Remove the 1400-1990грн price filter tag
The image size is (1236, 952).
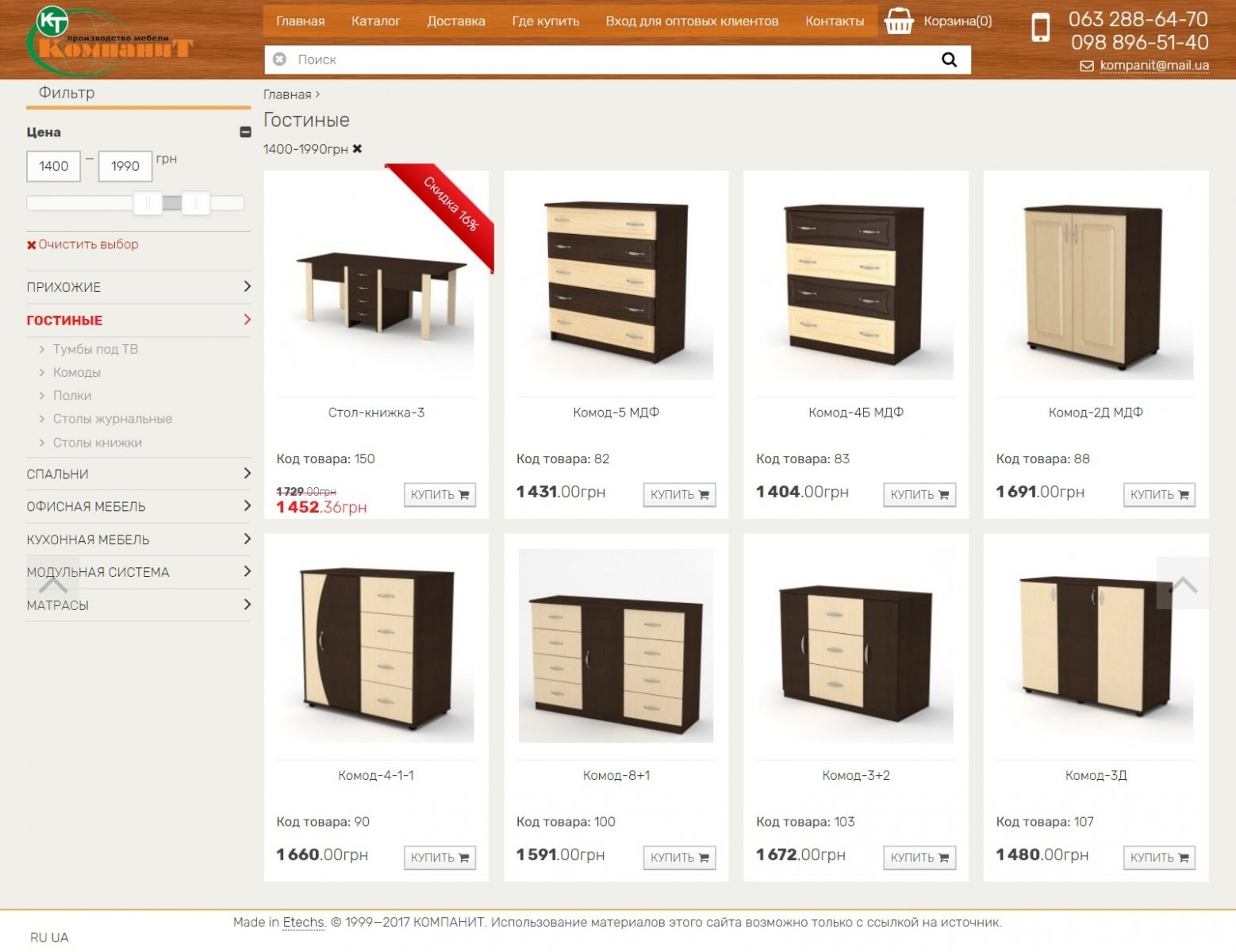pyautogui.click(x=357, y=149)
